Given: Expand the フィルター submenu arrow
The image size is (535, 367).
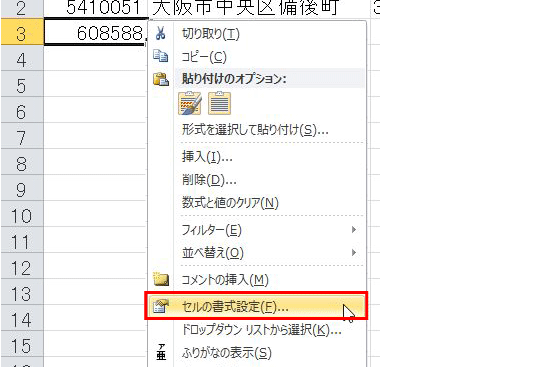Looking at the screenshot, I should point(354,230).
